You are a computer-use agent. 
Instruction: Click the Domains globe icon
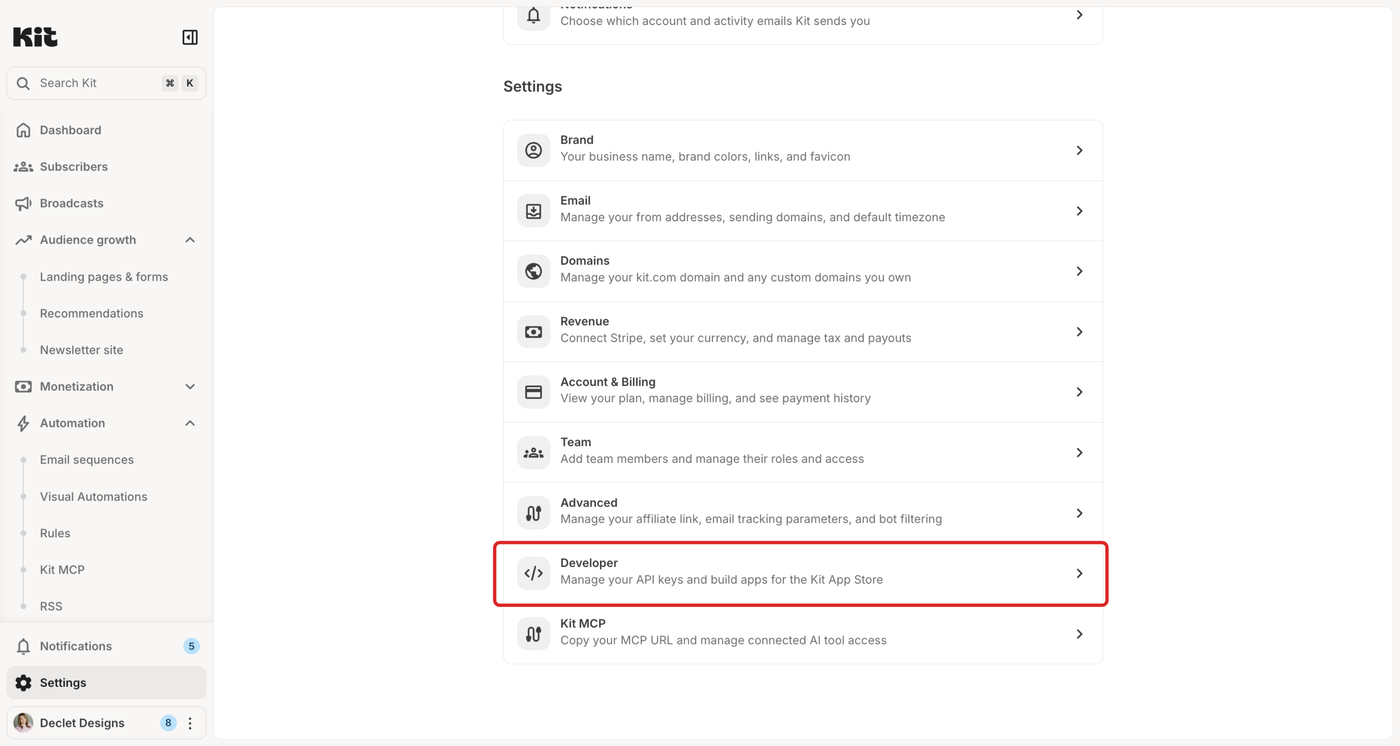(533, 271)
